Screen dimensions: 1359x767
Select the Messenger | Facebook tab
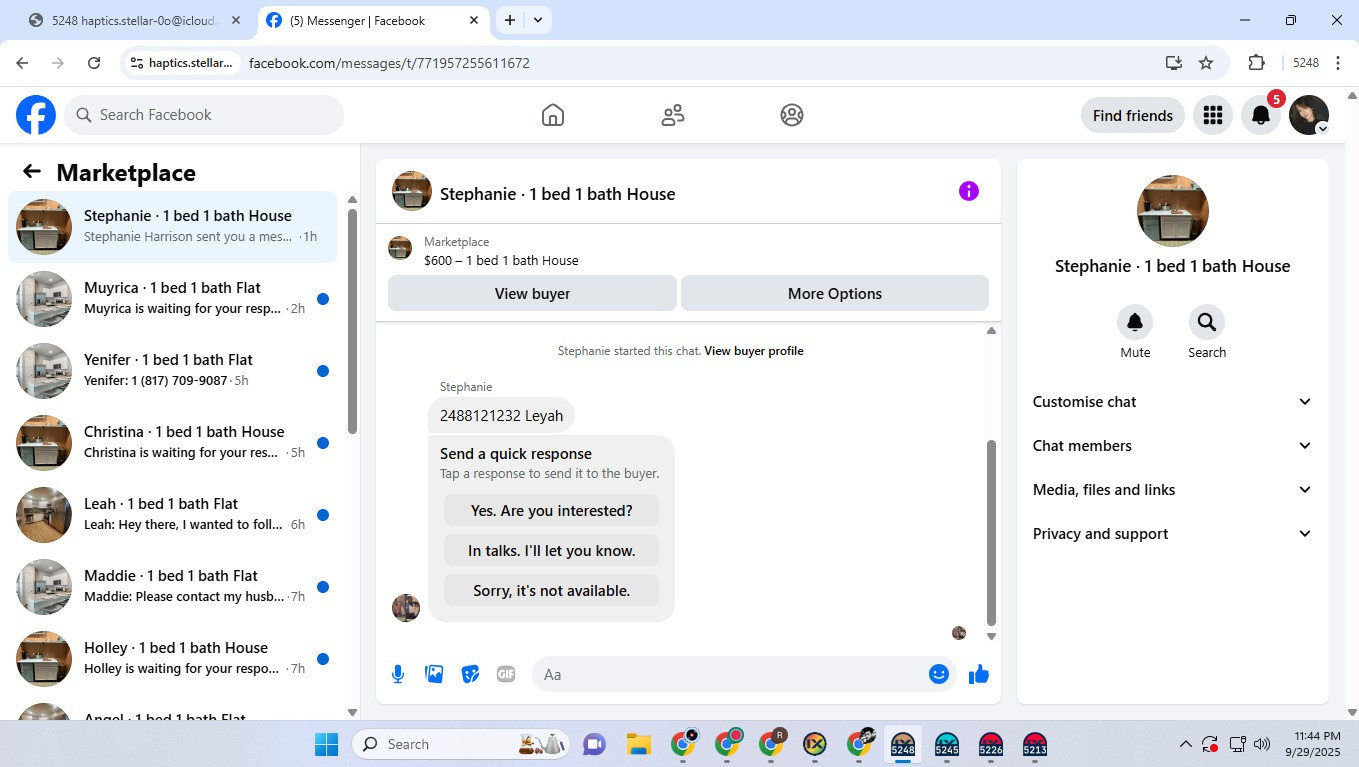(x=373, y=20)
